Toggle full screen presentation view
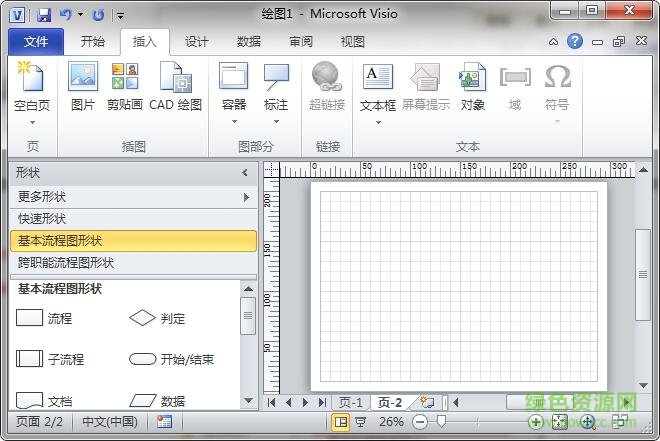This screenshot has height=441, width=660. pyautogui.click(x=361, y=422)
